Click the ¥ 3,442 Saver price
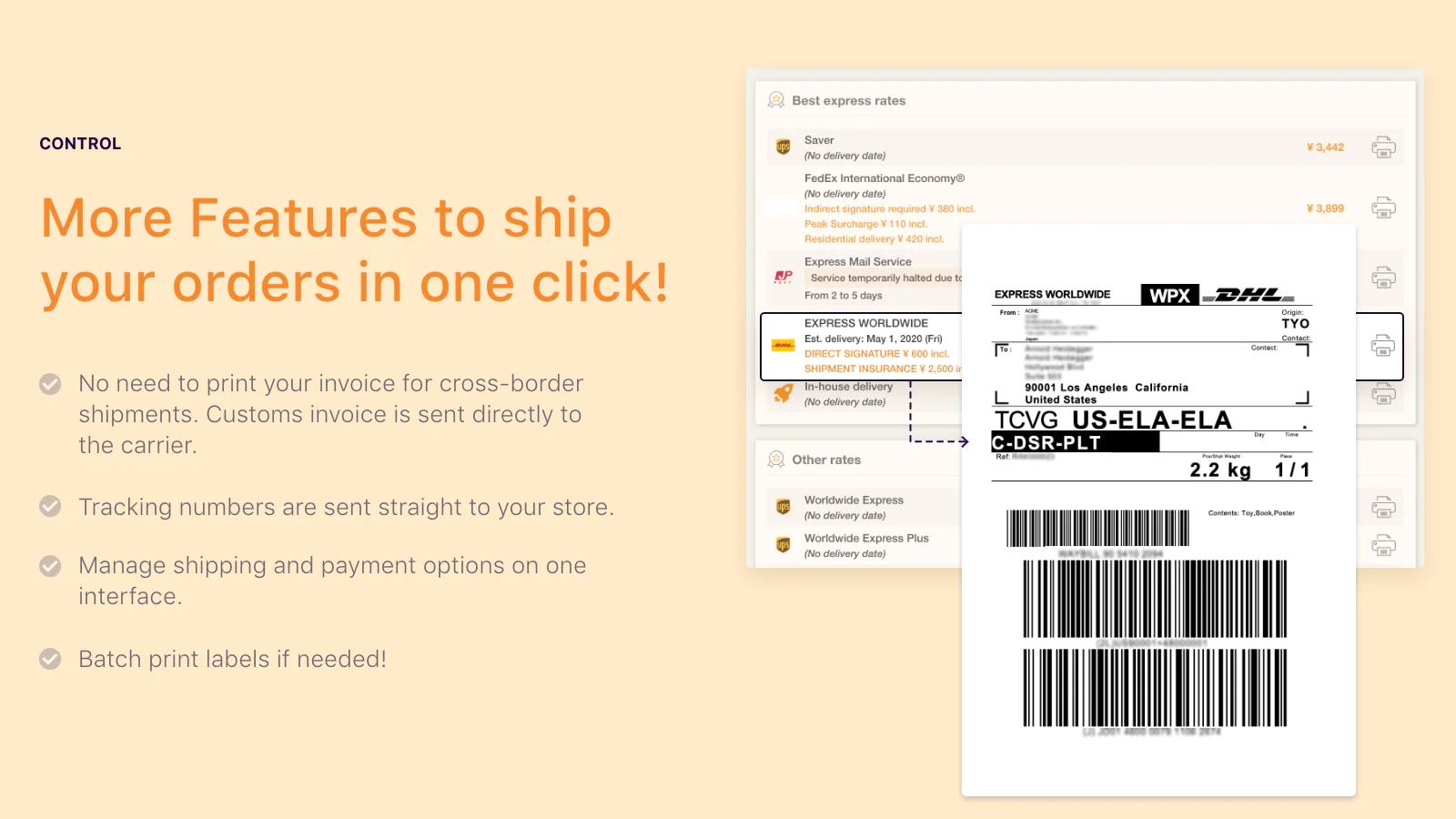 (1325, 147)
